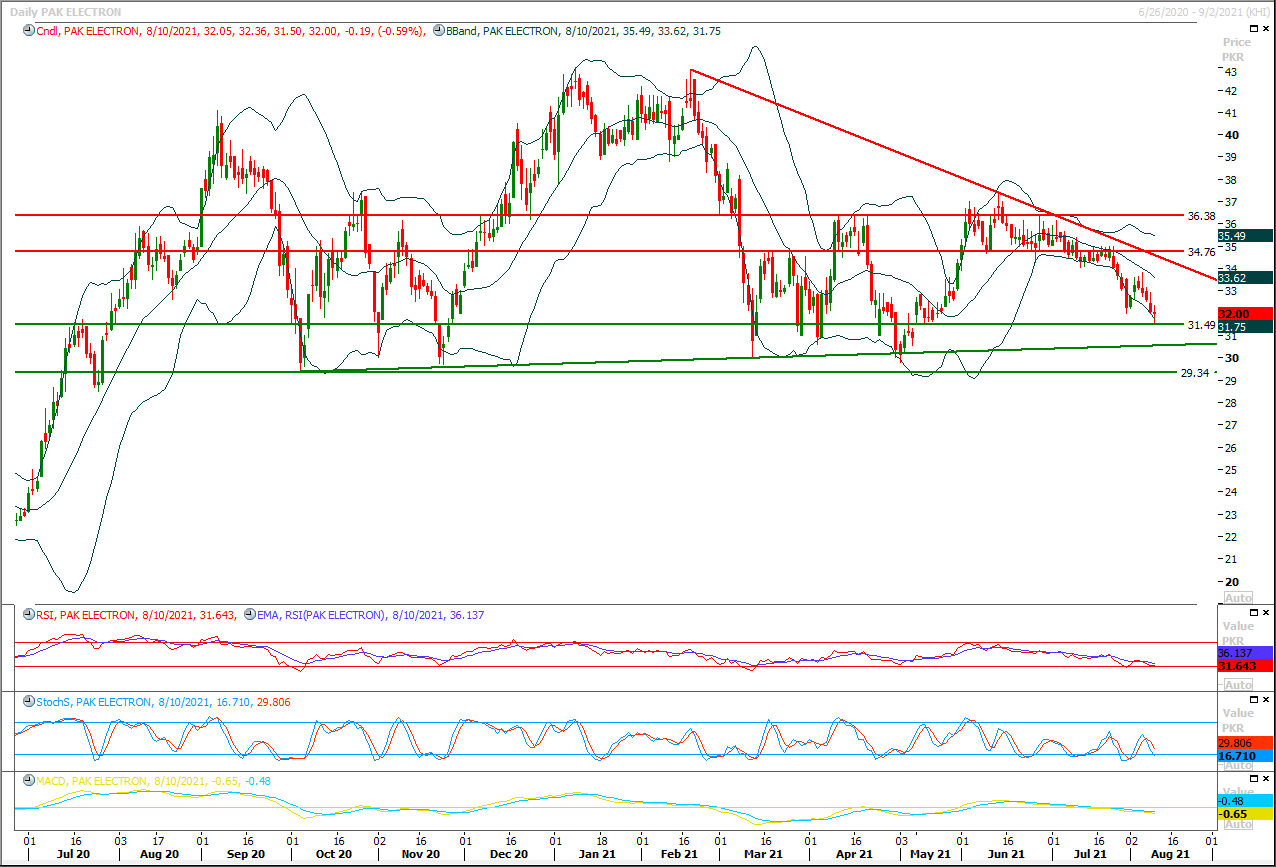This screenshot has width=1276, height=867.
Task: Click the Daily PAK ELECTRON chart title
Action: click(x=66, y=11)
